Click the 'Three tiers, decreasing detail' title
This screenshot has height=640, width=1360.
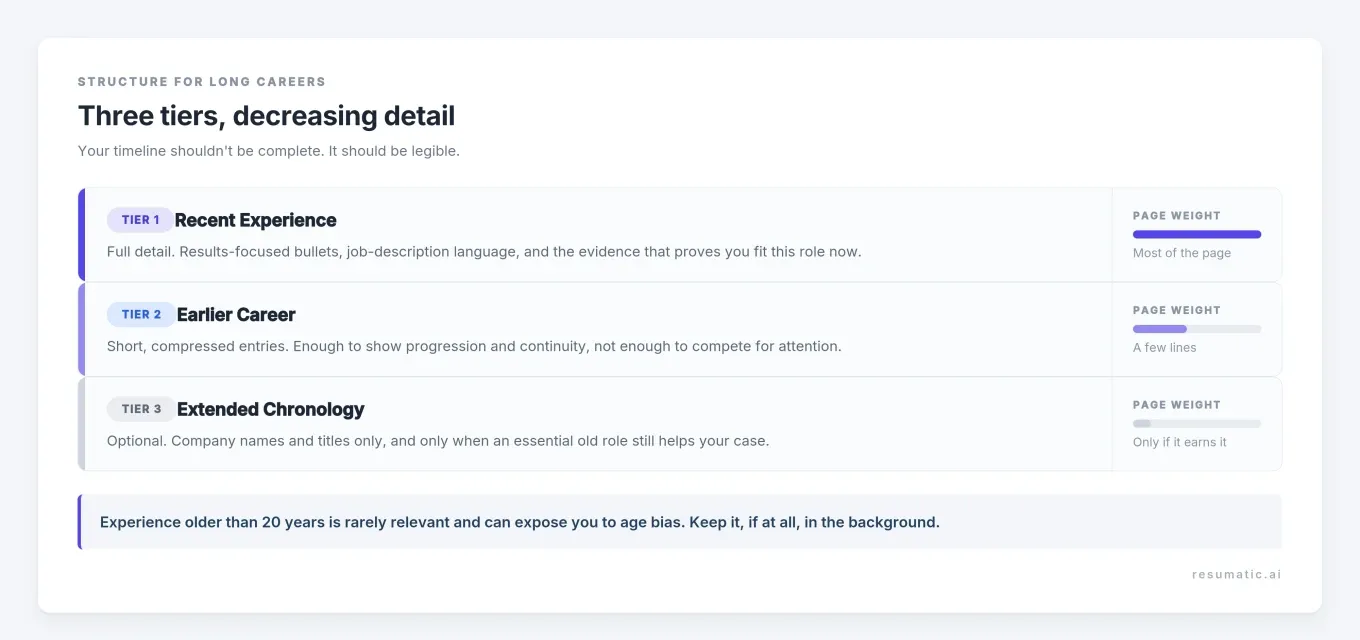266,116
